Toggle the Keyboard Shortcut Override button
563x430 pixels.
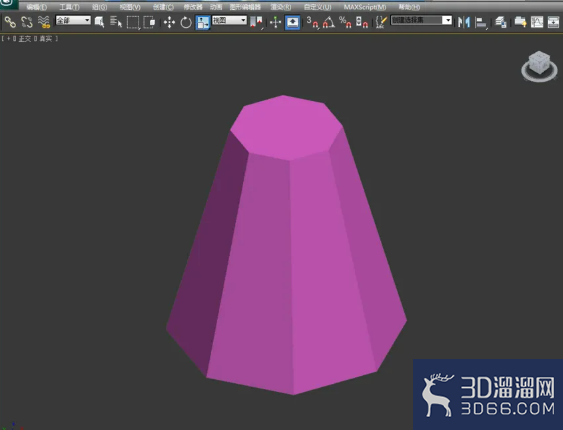click(293, 22)
